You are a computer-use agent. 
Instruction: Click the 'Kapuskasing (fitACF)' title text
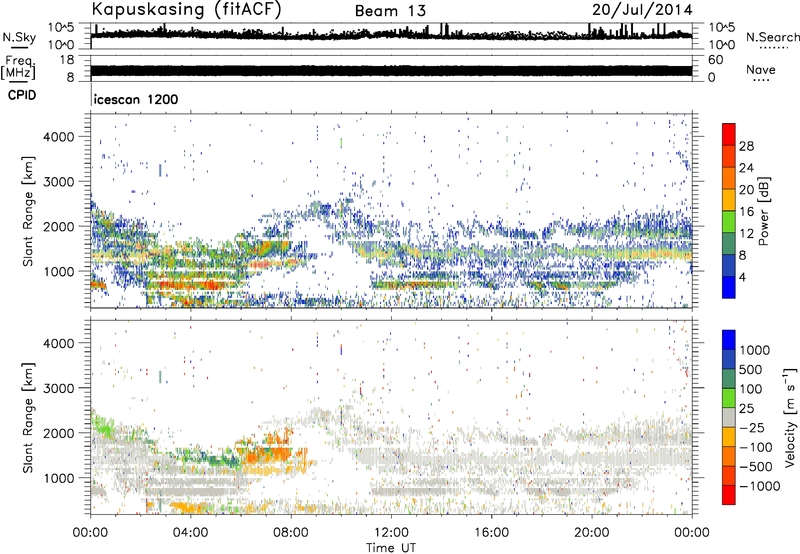[186, 10]
